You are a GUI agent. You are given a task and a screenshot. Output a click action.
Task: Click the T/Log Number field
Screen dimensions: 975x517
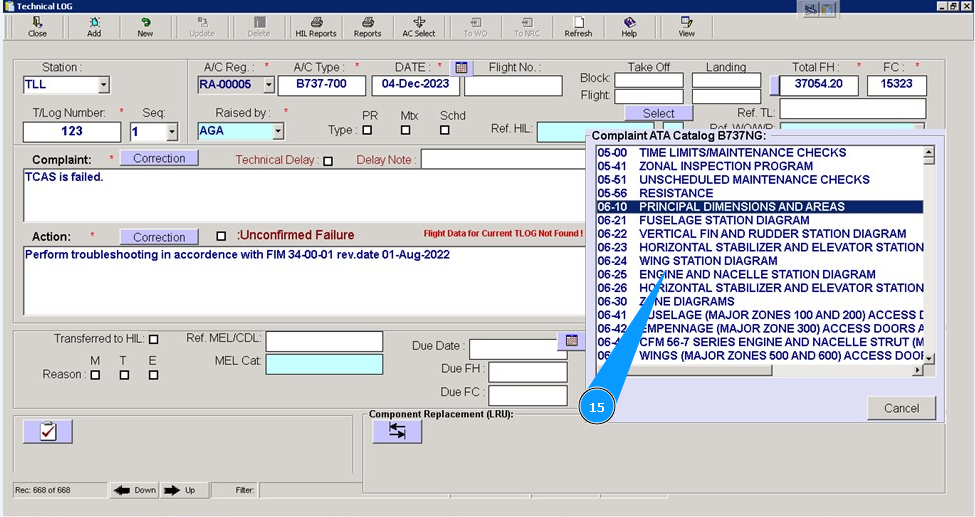72,132
